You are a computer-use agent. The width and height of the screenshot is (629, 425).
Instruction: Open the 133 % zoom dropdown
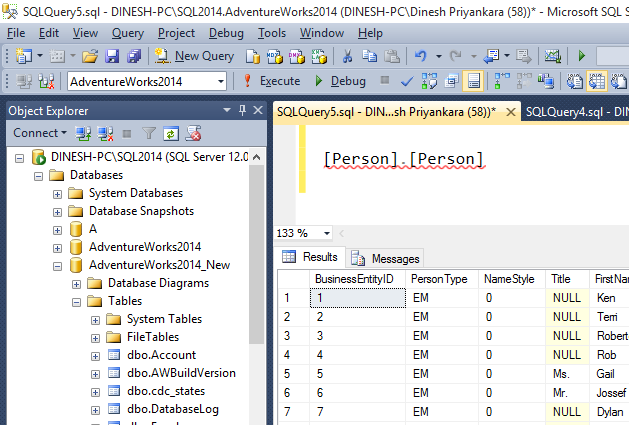tap(327, 233)
